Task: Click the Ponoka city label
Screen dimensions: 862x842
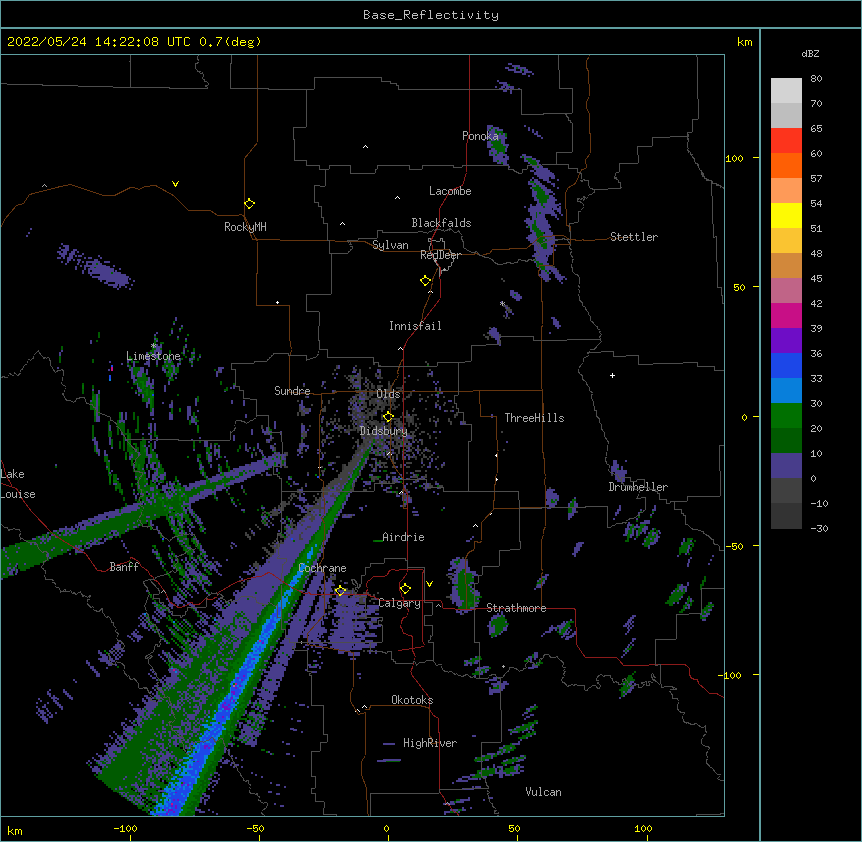Action: point(480,136)
